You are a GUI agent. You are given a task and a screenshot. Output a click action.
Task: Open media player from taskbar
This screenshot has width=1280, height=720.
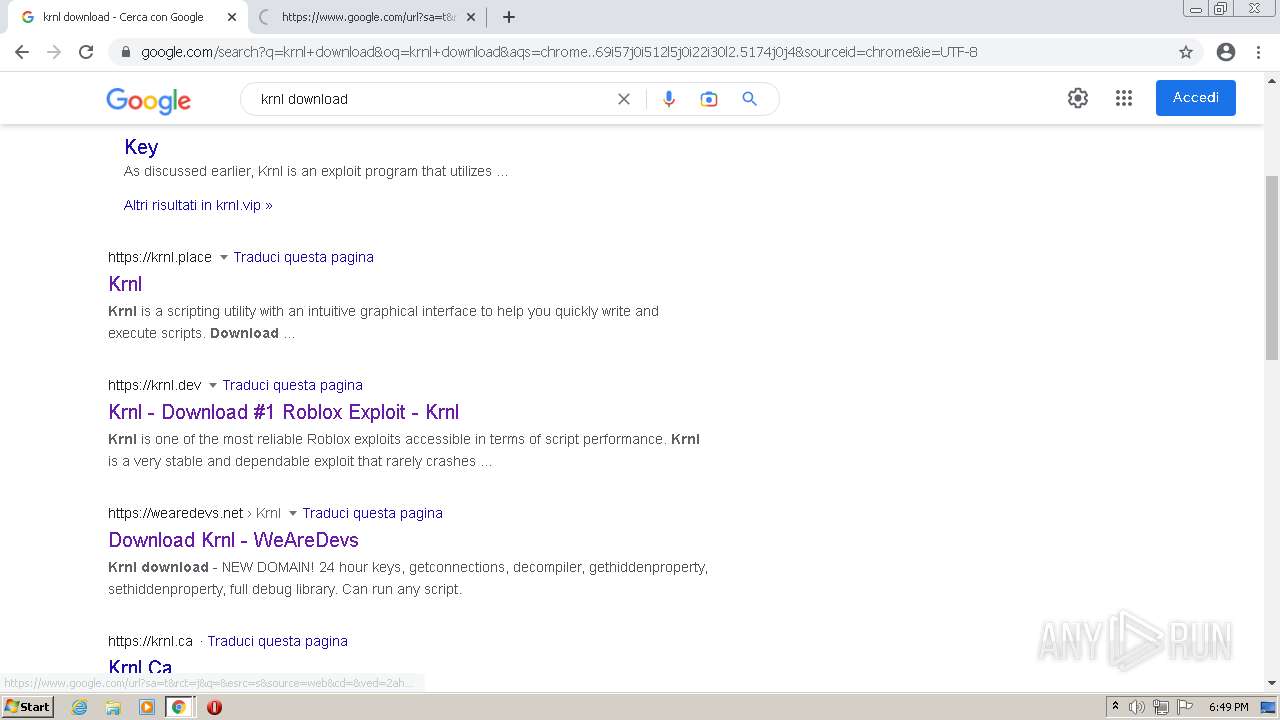click(146, 707)
